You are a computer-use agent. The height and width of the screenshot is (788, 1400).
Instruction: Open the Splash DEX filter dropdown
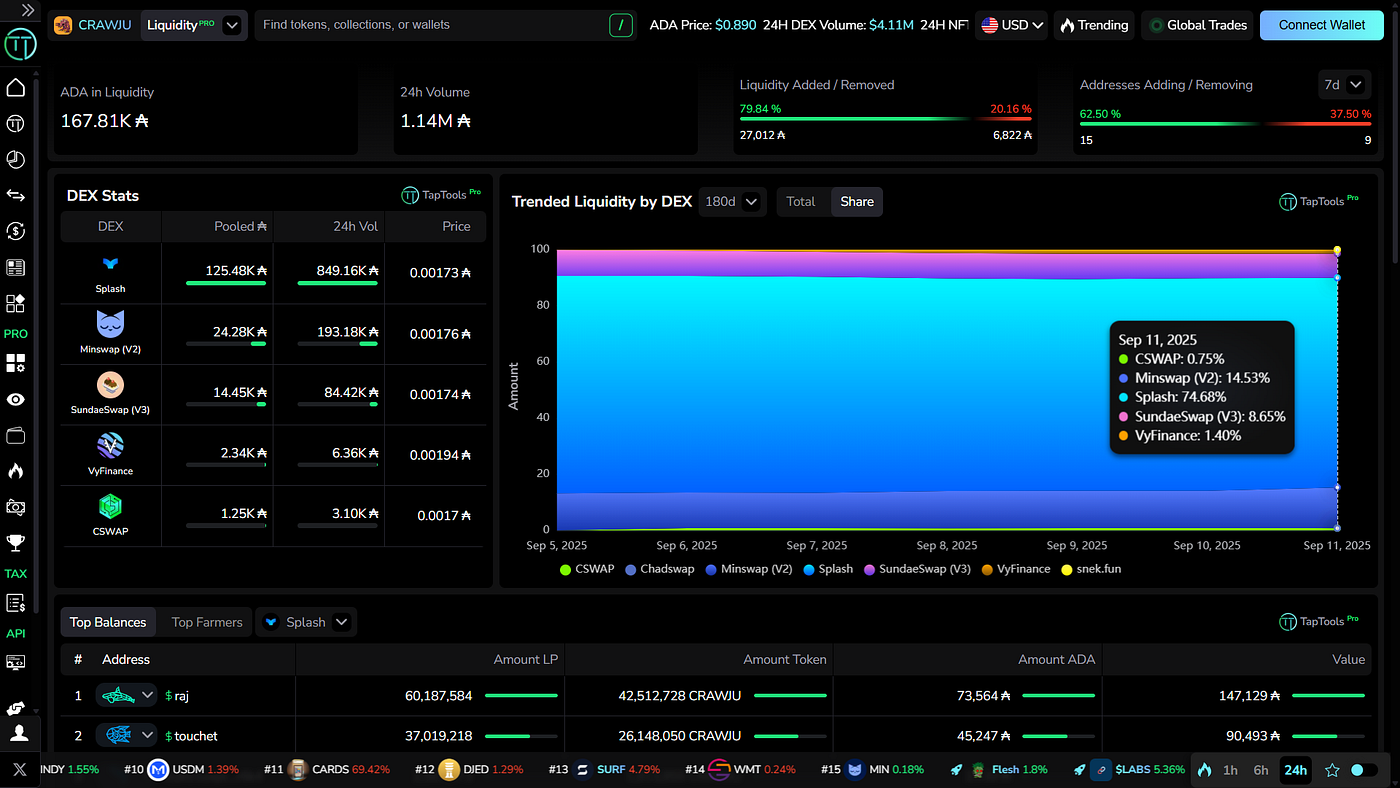306,622
